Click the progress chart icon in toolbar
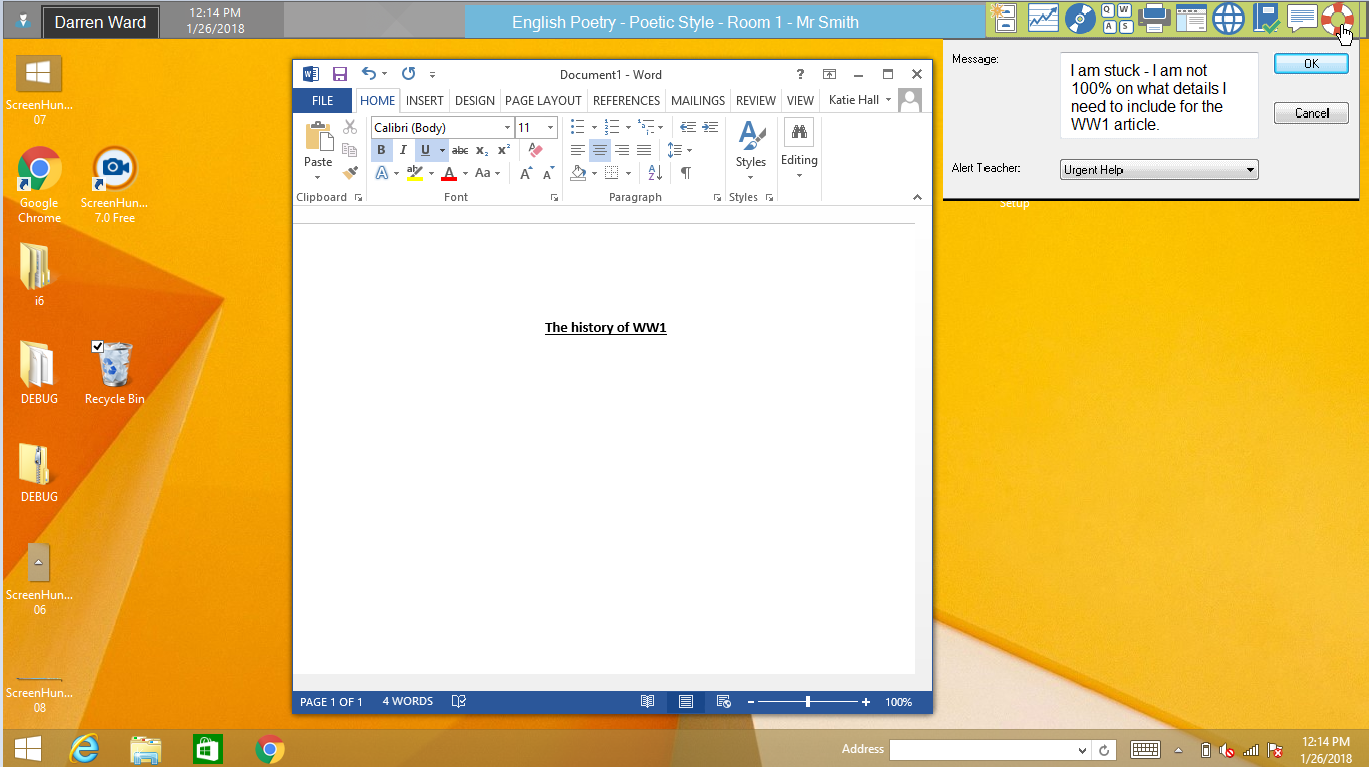This screenshot has height=767, width=1369. pyautogui.click(x=1043, y=18)
